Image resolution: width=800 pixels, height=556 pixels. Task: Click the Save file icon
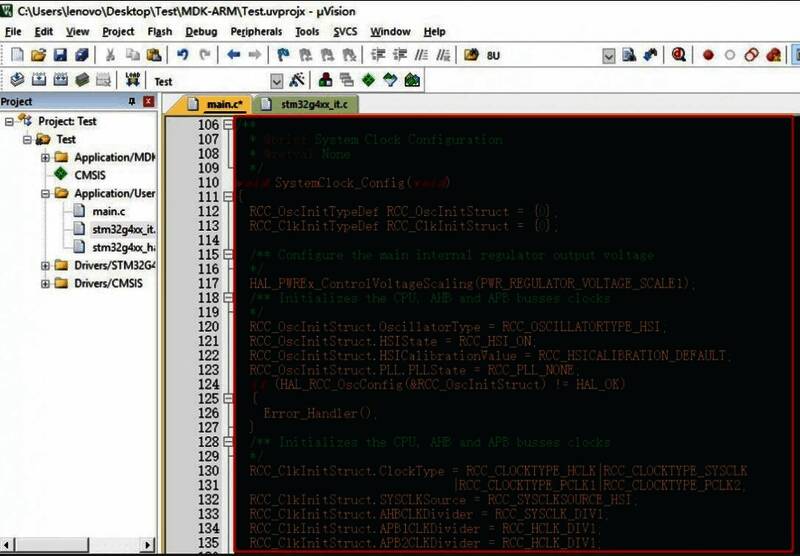pos(60,55)
